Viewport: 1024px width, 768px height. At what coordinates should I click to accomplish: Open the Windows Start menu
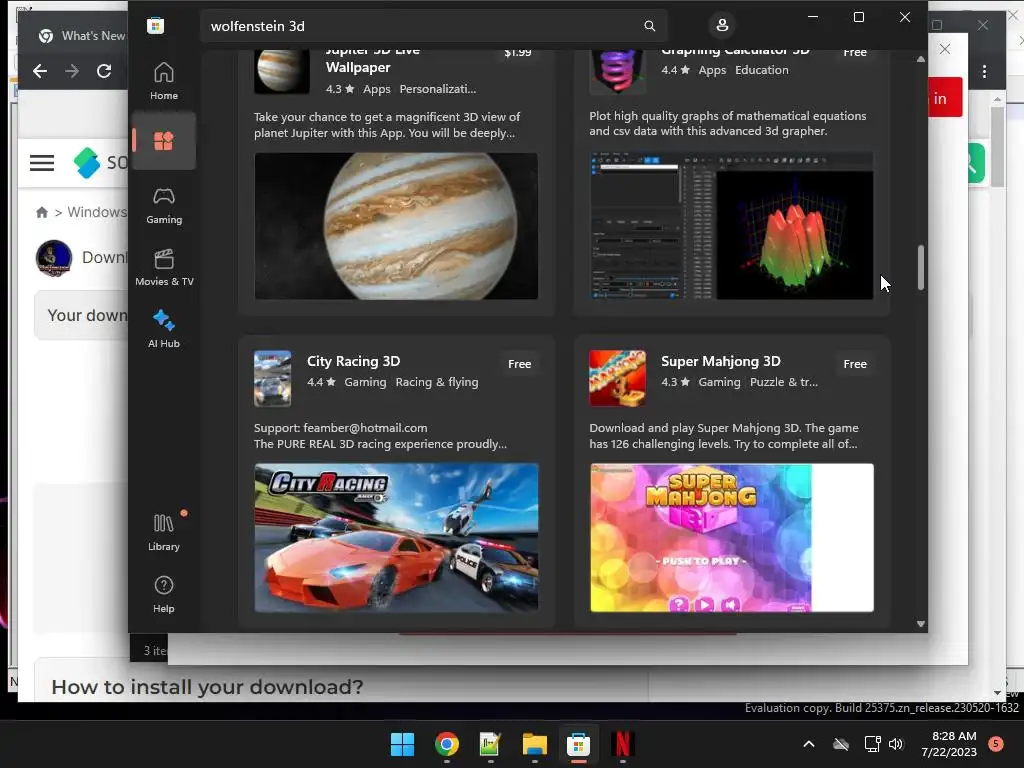pyautogui.click(x=402, y=744)
